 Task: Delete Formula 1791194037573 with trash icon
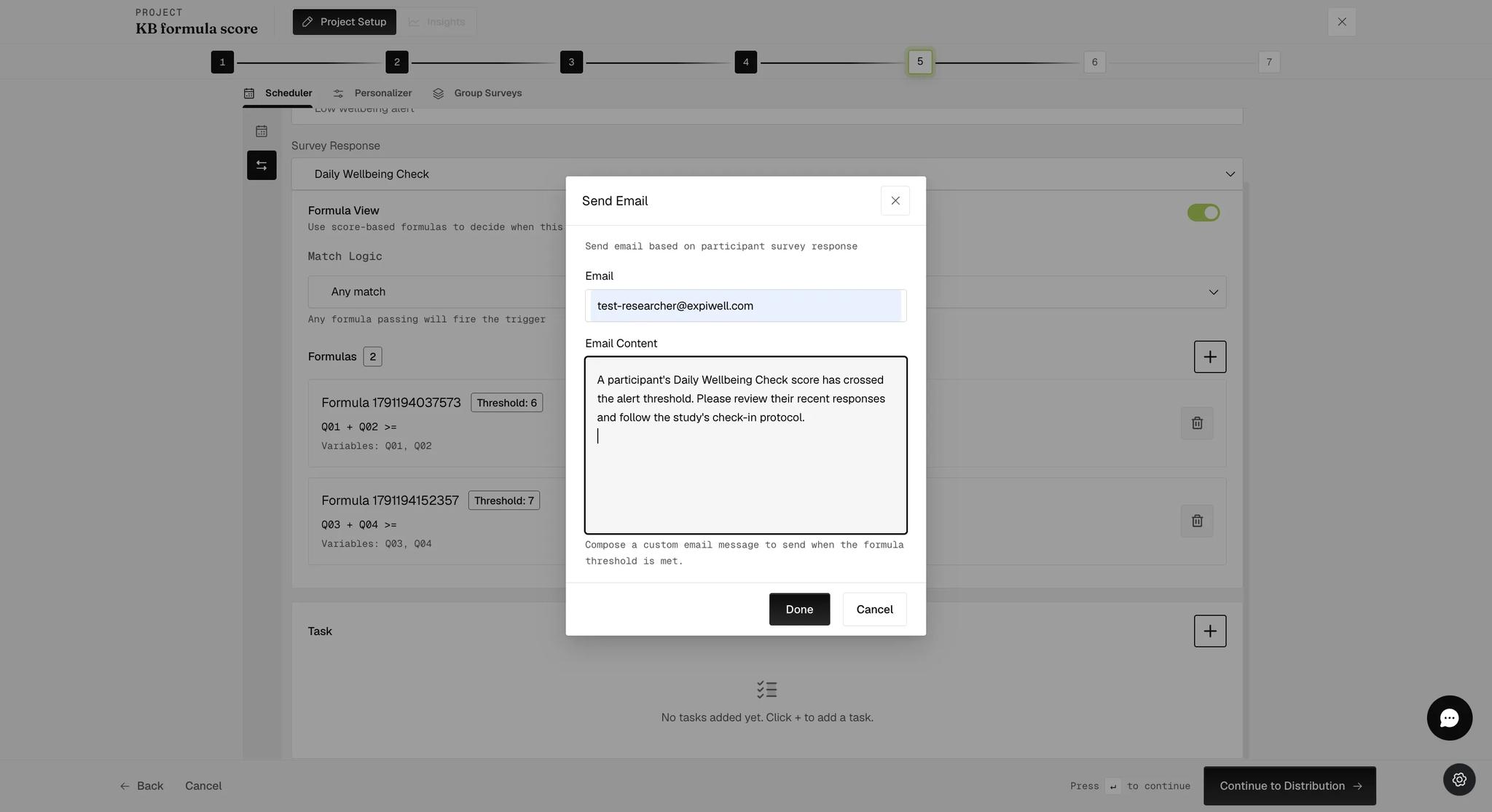(1196, 423)
